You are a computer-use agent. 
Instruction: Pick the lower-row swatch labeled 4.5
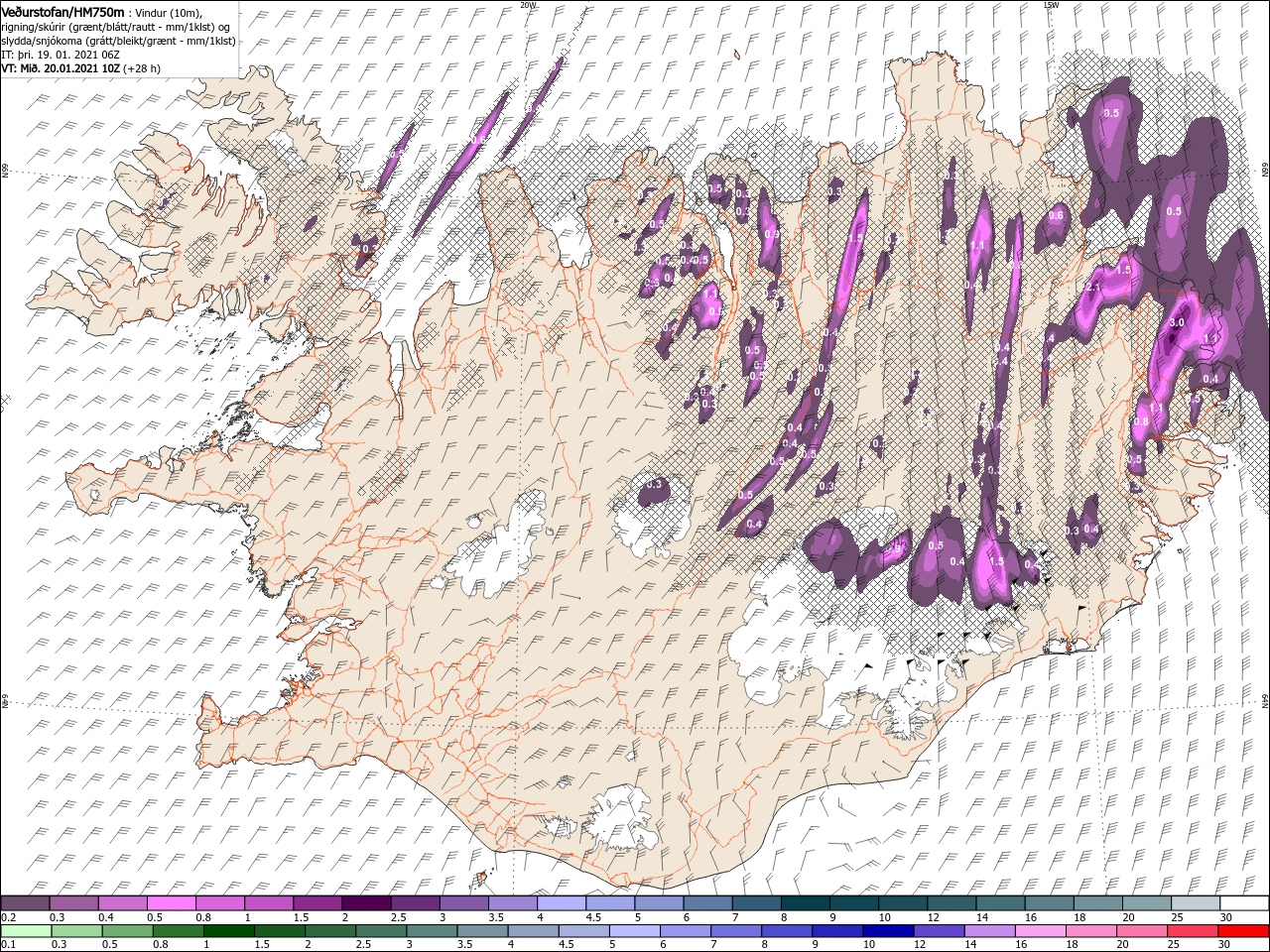point(584,930)
